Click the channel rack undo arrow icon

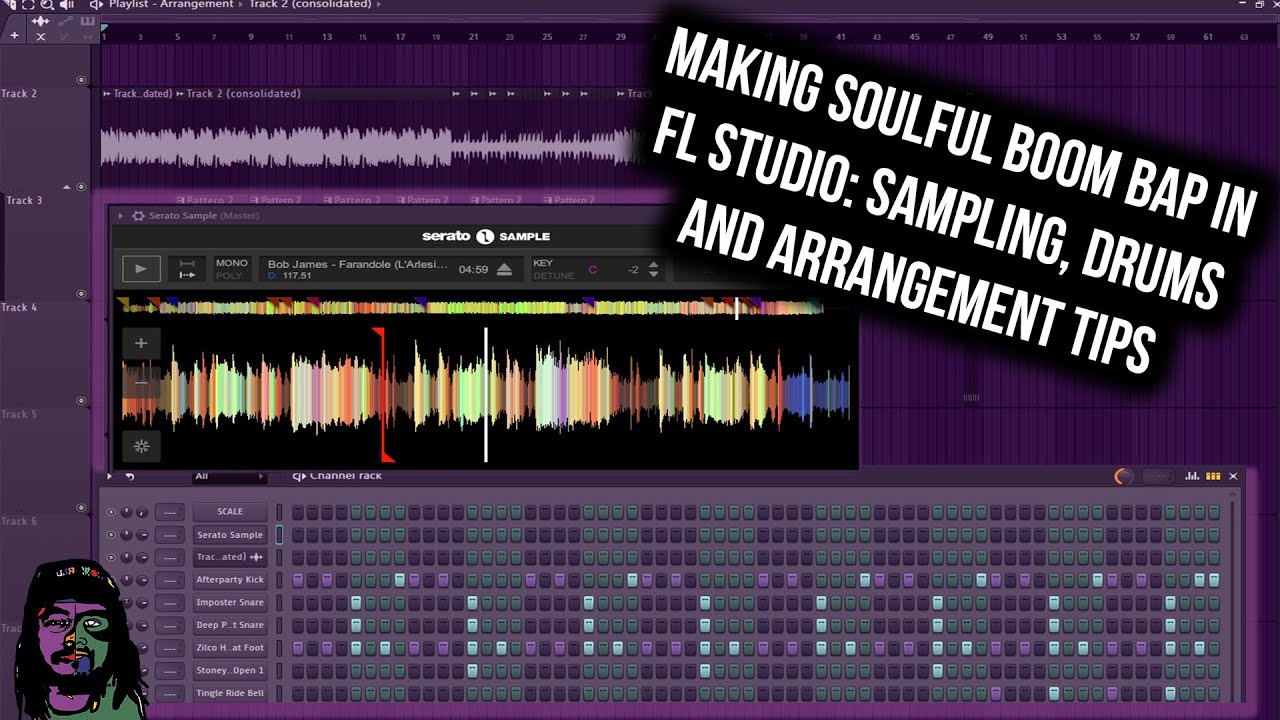(130, 477)
